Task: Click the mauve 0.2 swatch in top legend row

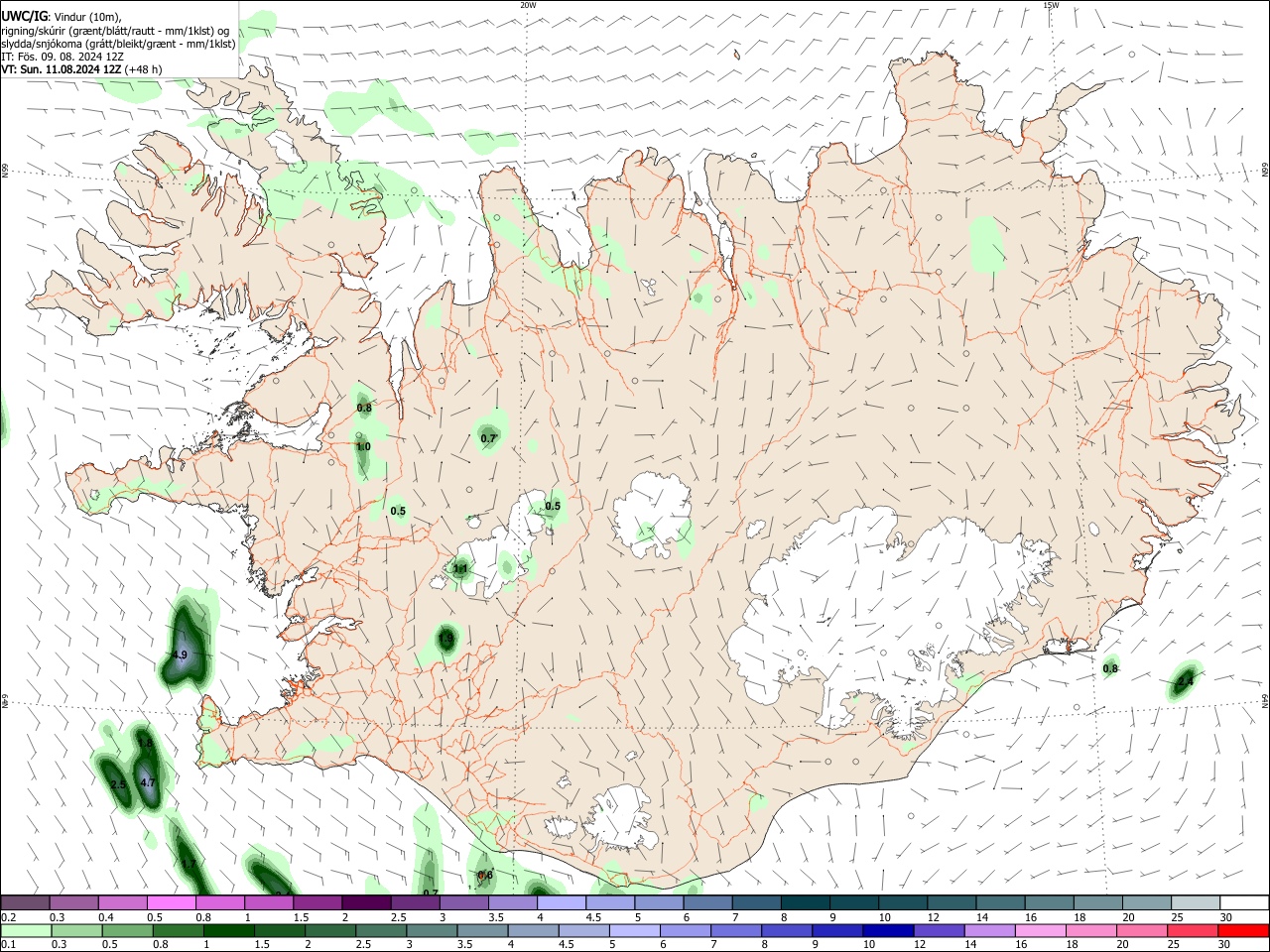Action: pos(26,902)
